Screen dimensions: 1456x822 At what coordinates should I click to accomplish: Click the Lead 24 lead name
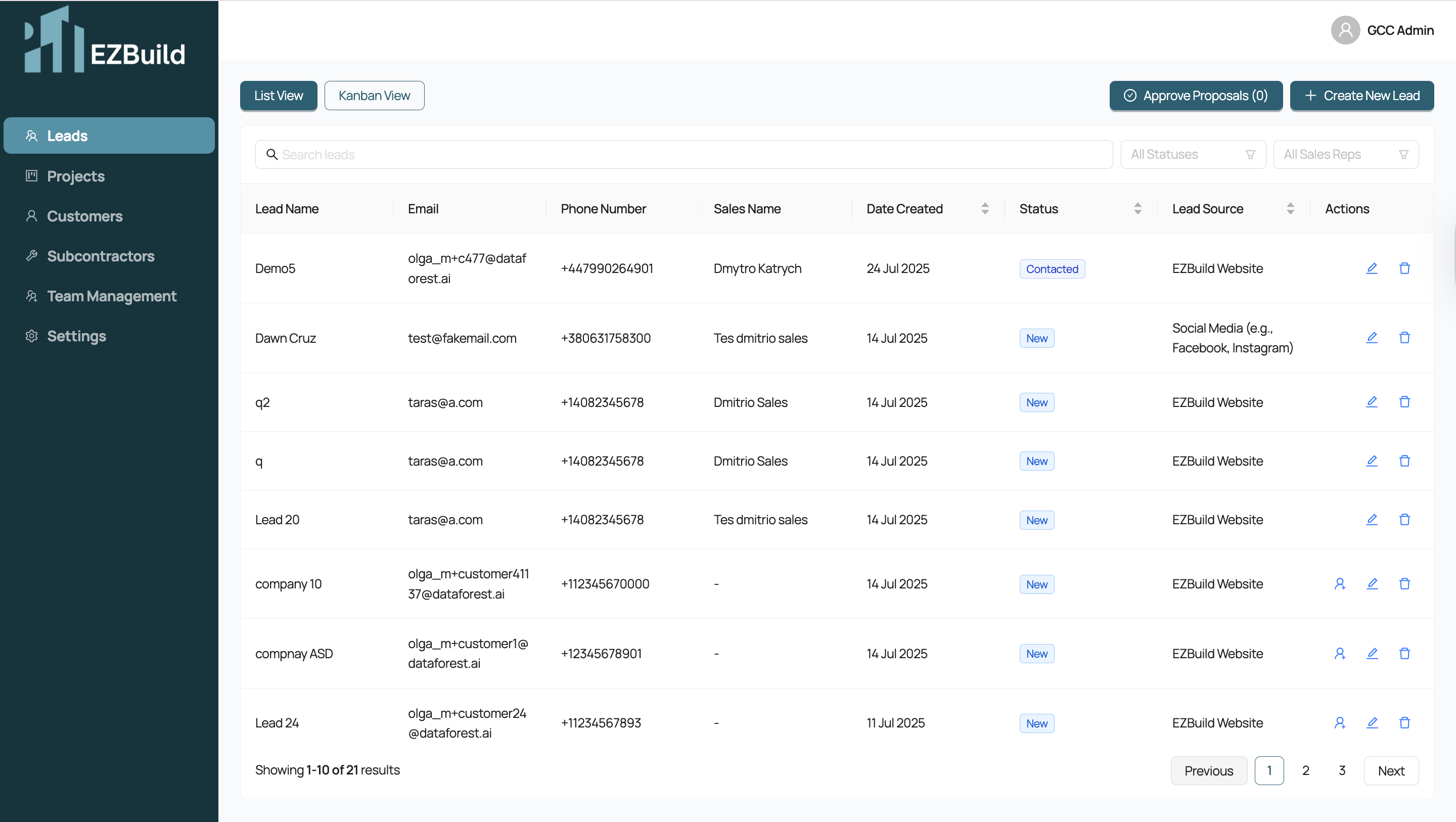click(x=277, y=723)
